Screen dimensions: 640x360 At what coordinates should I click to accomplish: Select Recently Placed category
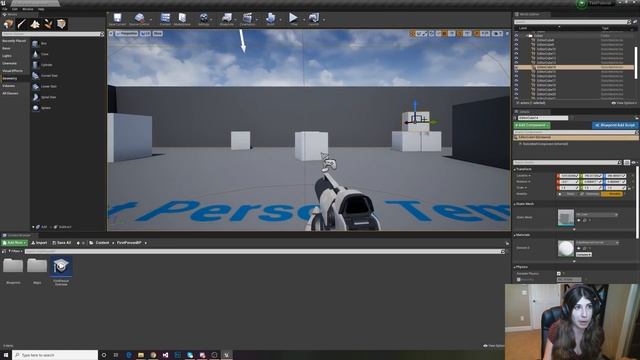pos(15,41)
